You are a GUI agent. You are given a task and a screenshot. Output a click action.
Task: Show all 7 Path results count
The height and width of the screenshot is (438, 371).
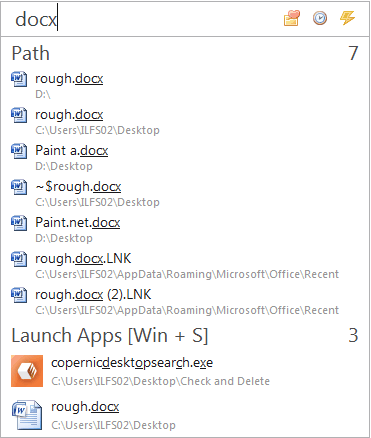tap(353, 53)
